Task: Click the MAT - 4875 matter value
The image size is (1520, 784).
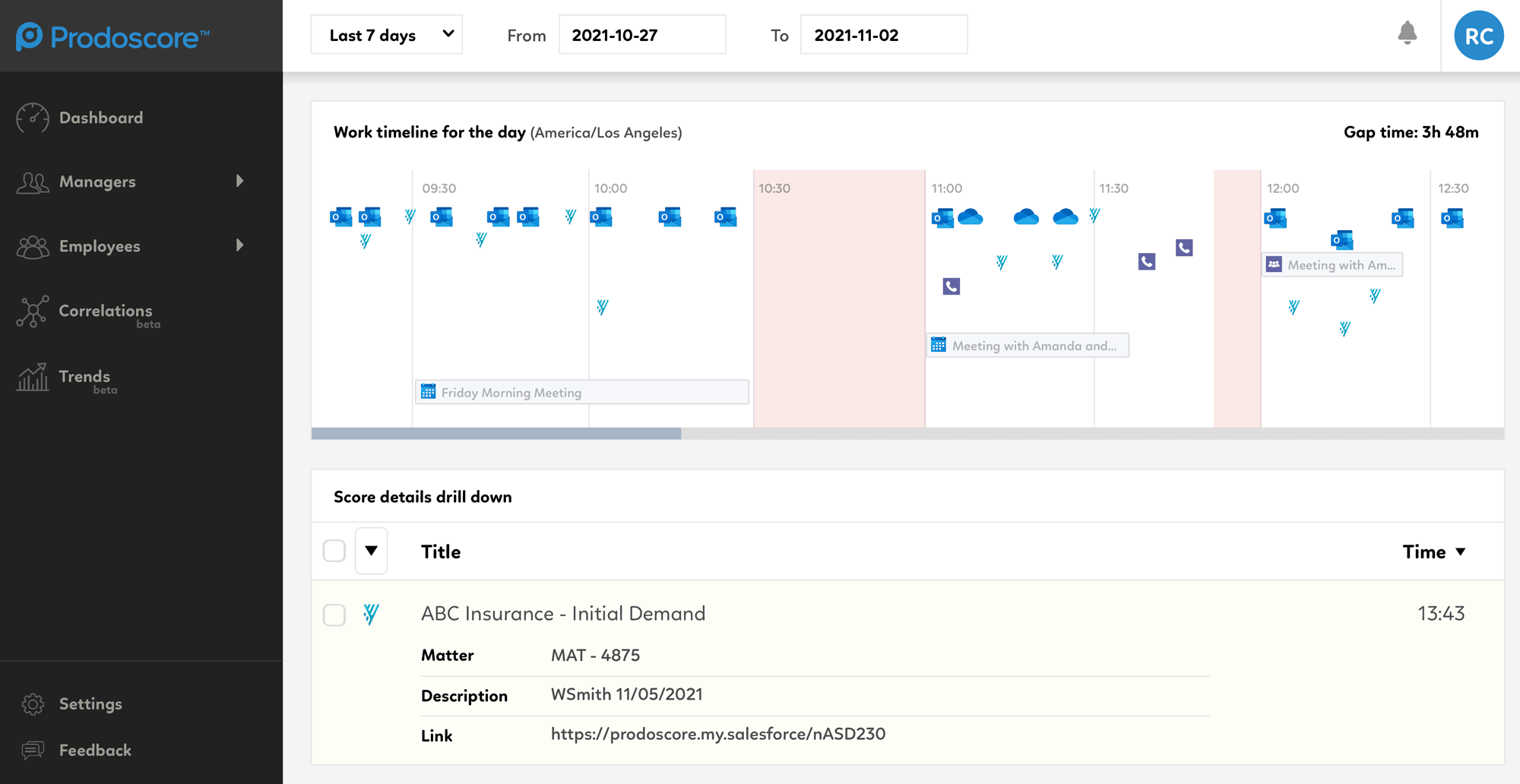Action: pos(595,655)
